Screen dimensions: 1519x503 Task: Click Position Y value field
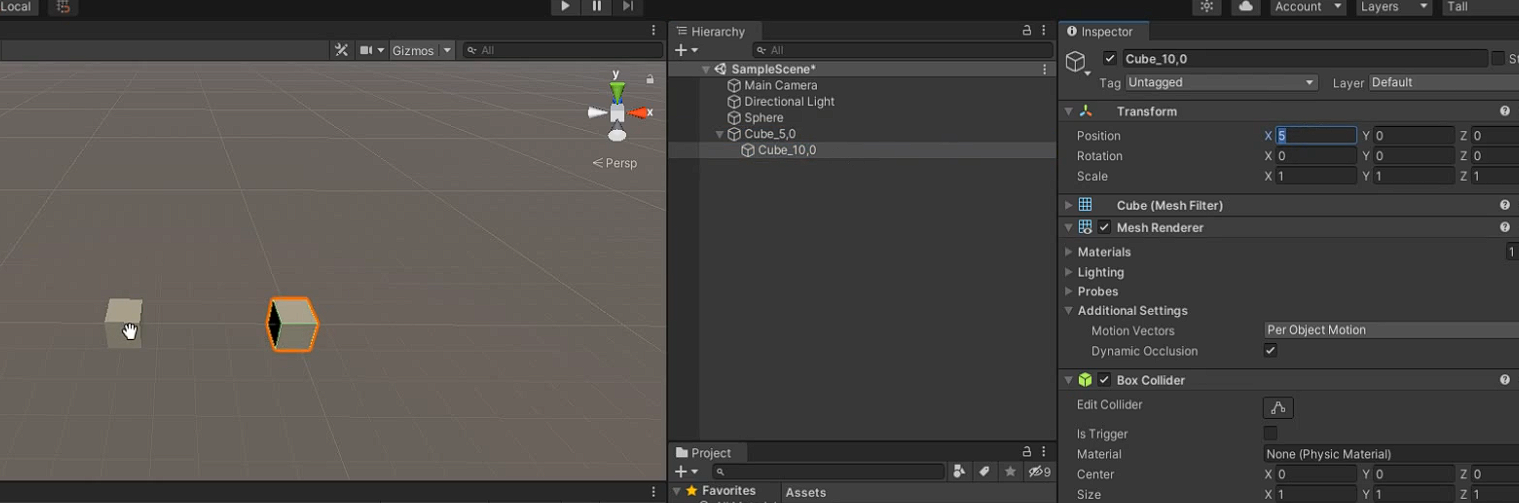pos(1414,135)
